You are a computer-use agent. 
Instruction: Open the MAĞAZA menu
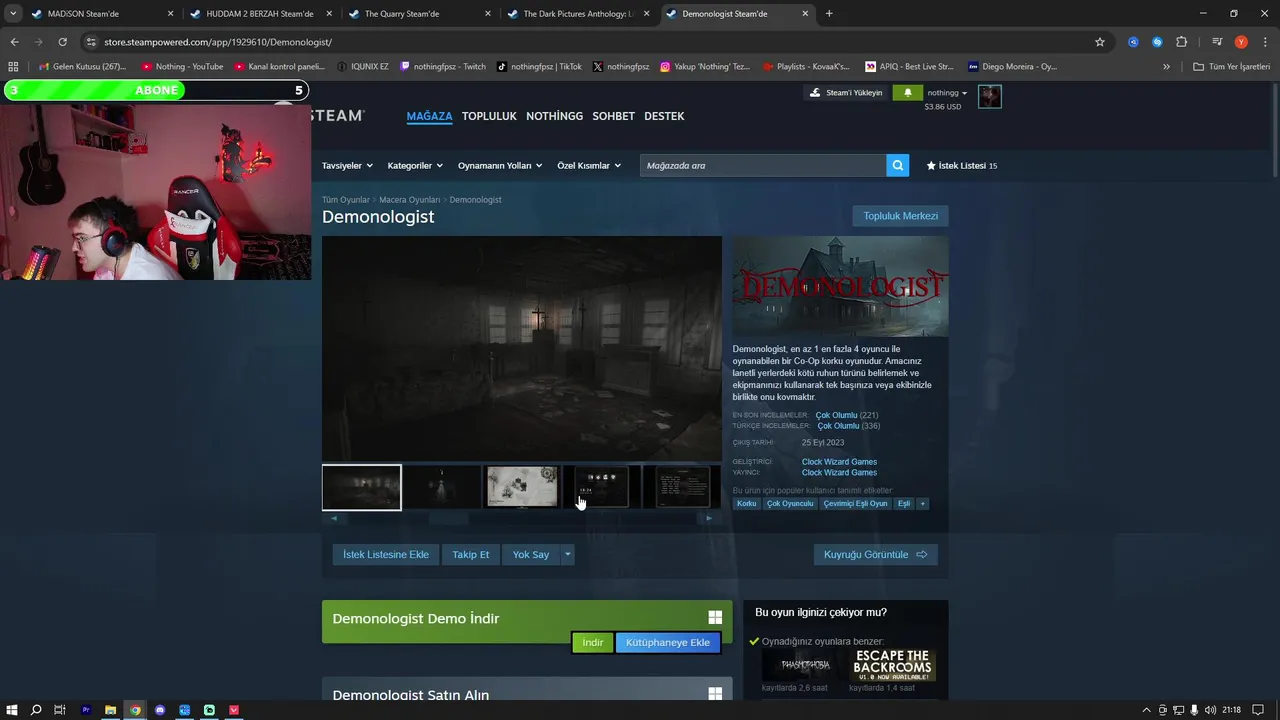pos(429,116)
